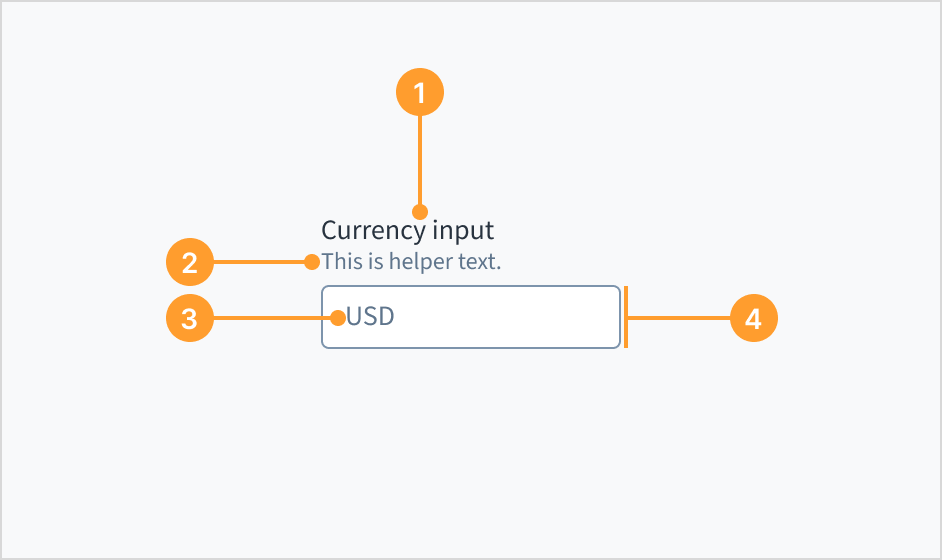Click the orange dot before USD prefix
Screen dimensions: 942x560
pos(338,318)
